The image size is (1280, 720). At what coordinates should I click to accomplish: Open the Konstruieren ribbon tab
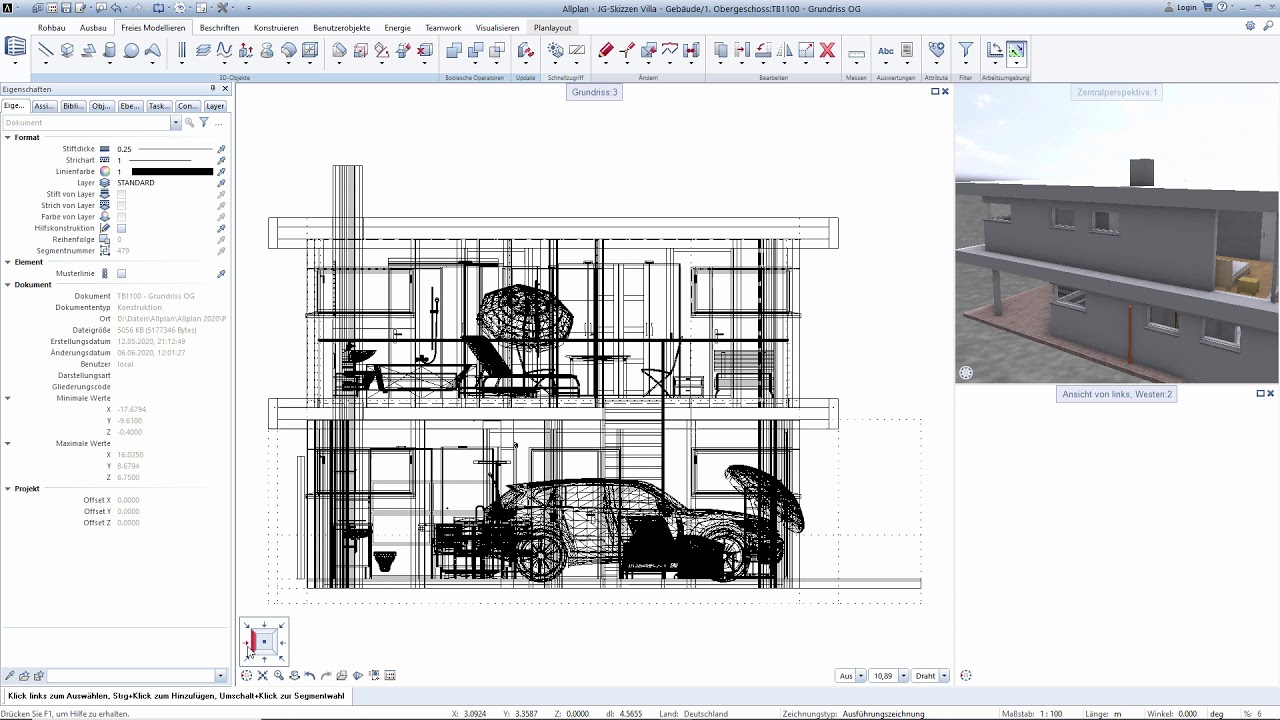276,28
